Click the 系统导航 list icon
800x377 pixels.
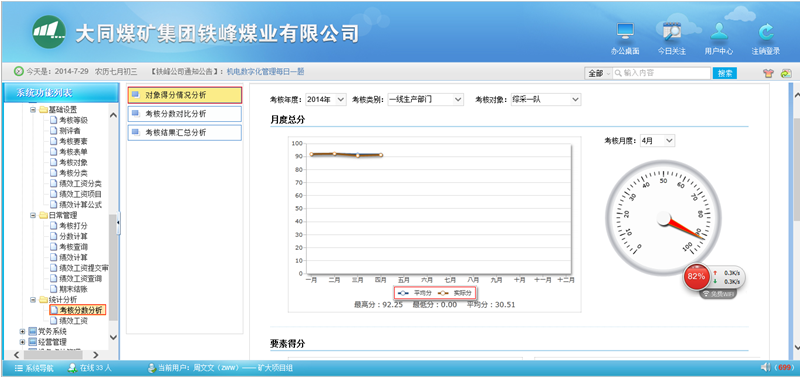[18, 368]
